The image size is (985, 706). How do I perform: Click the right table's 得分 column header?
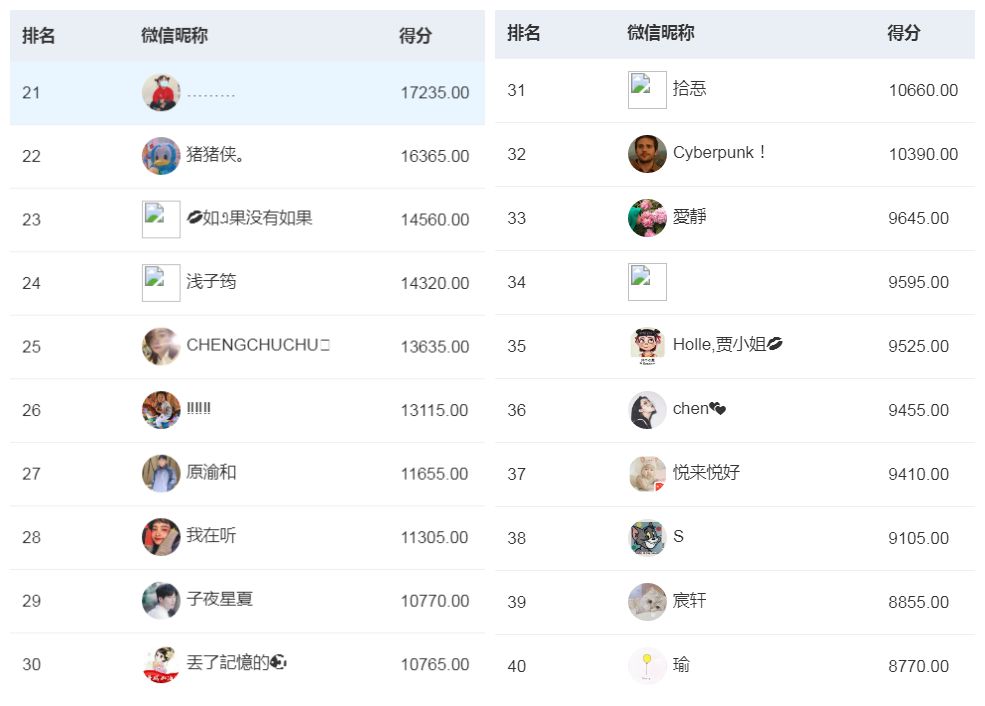point(903,33)
